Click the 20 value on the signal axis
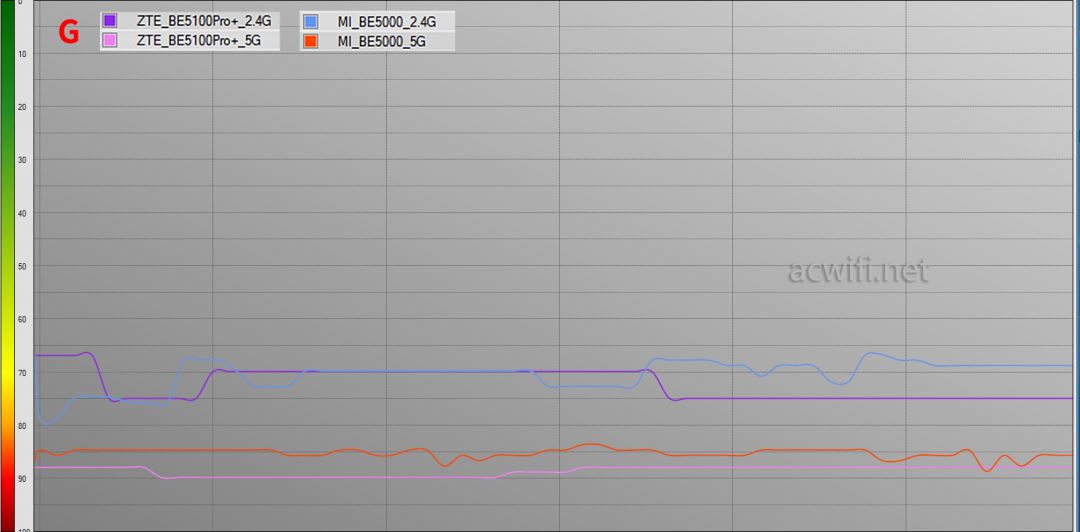The height and width of the screenshot is (532, 1080). 23,107
